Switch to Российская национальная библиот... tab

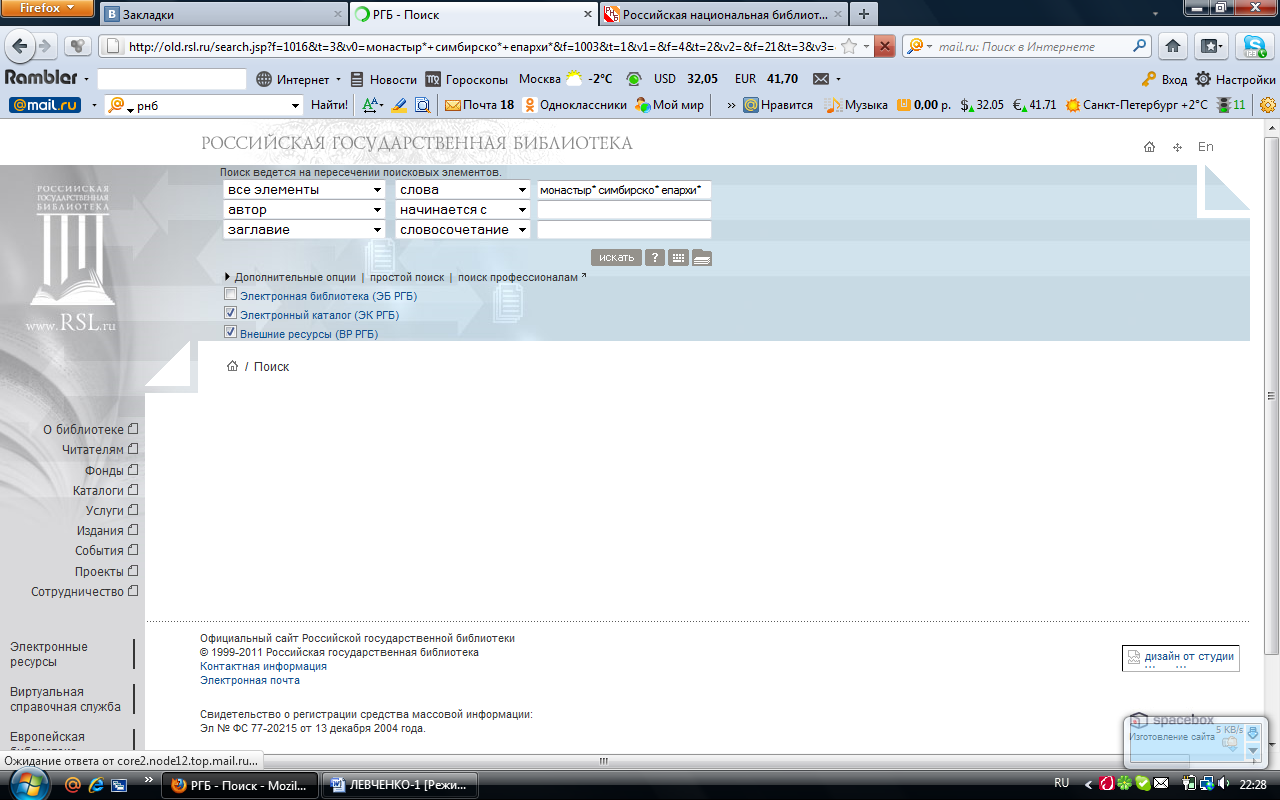[x=723, y=15]
